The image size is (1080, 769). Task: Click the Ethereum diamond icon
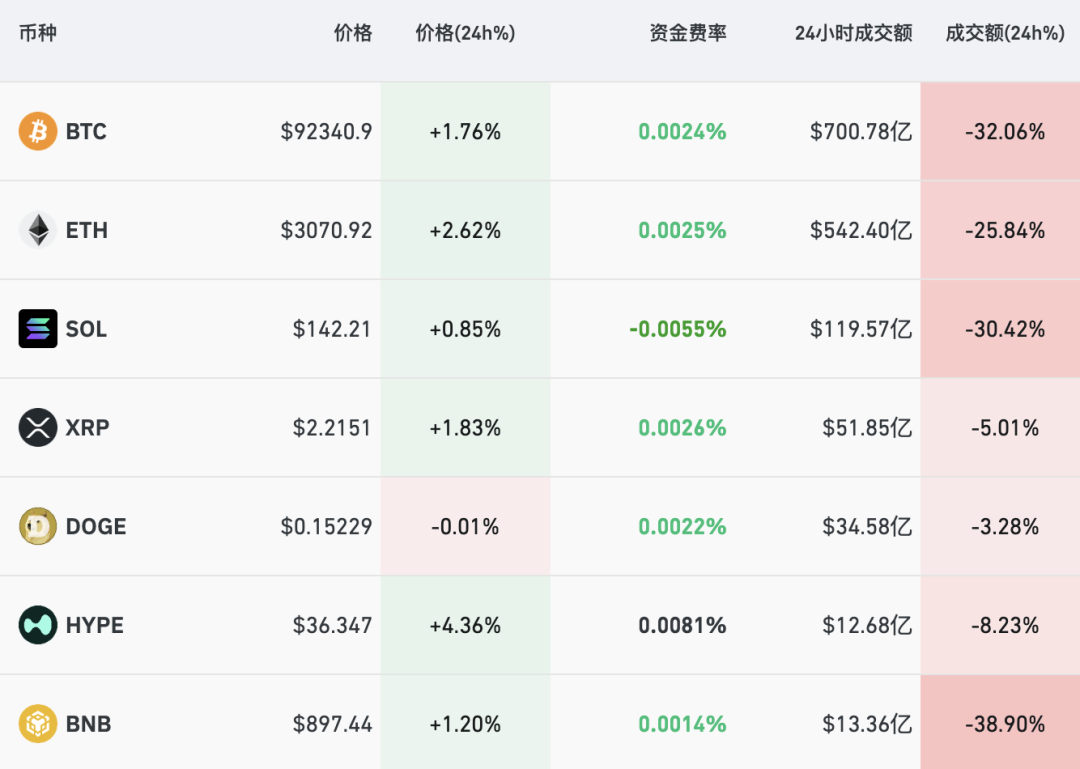[38, 231]
